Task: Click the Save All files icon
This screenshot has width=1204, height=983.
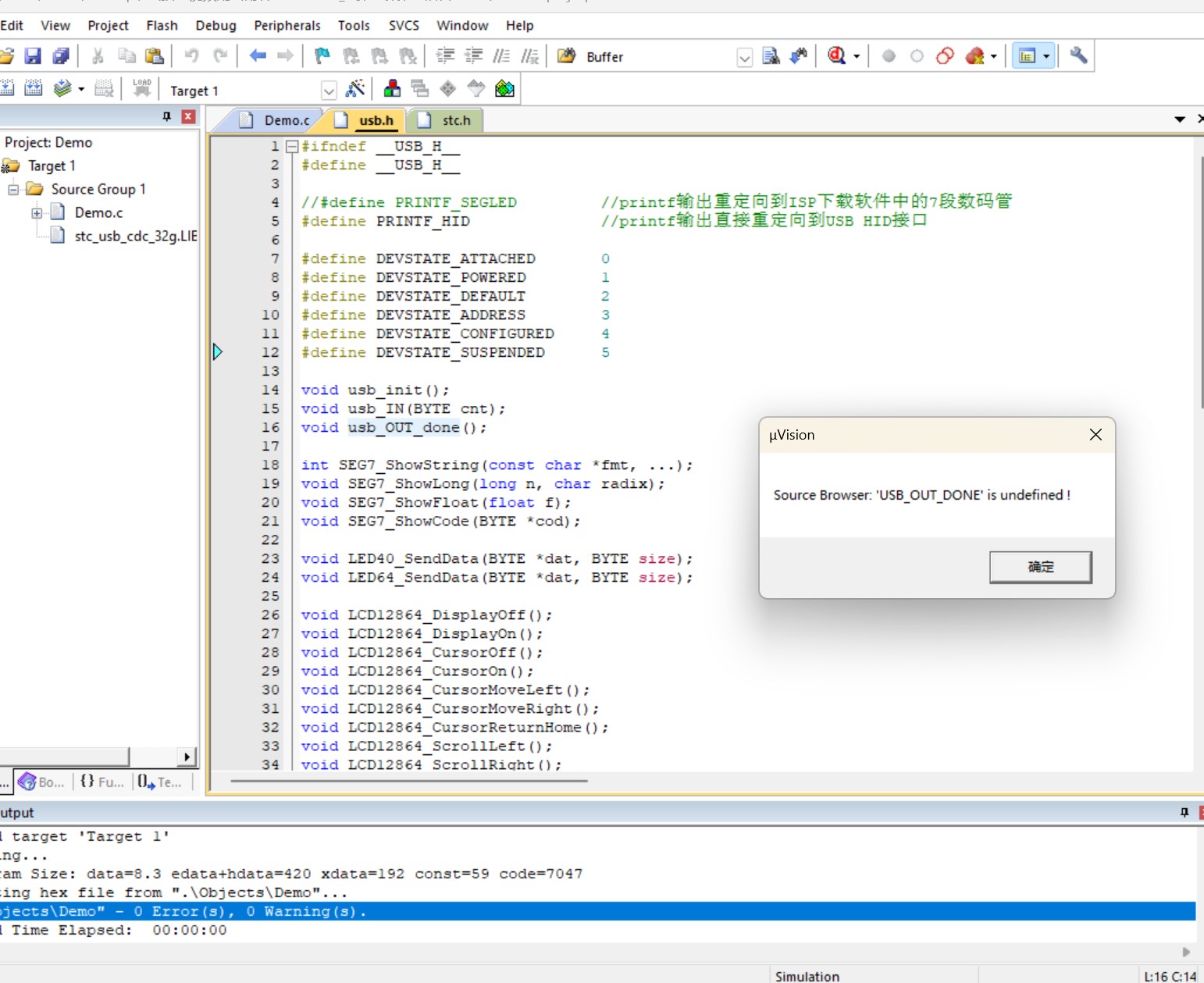Action: coord(61,56)
